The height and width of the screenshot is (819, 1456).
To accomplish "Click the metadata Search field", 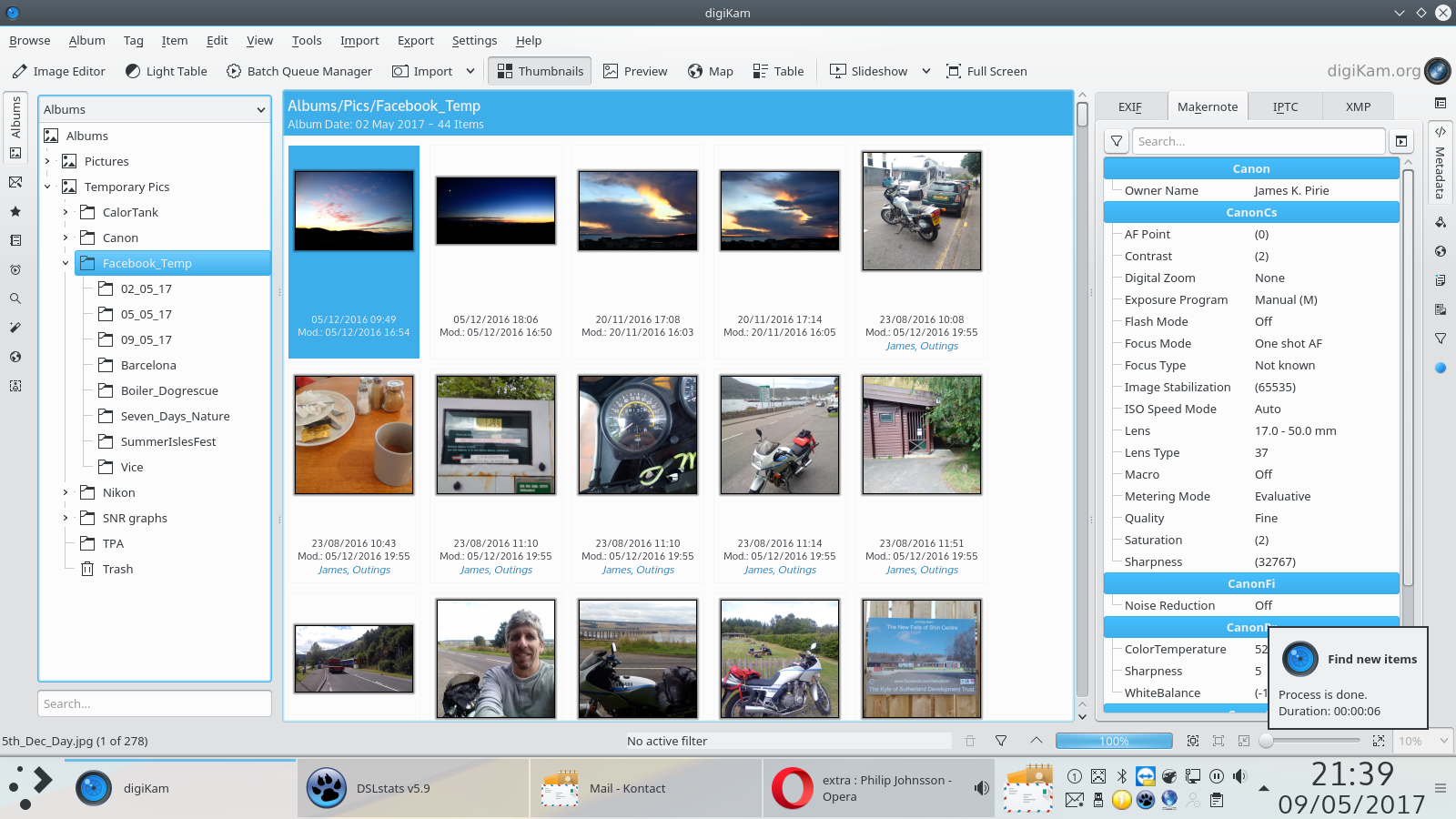I will click(1259, 141).
